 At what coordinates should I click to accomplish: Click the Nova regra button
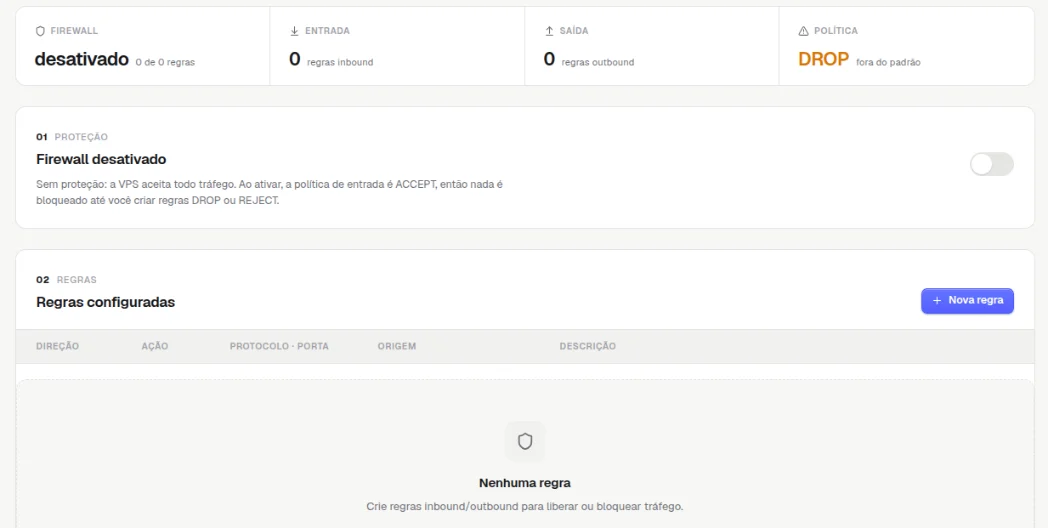coord(967,301)
